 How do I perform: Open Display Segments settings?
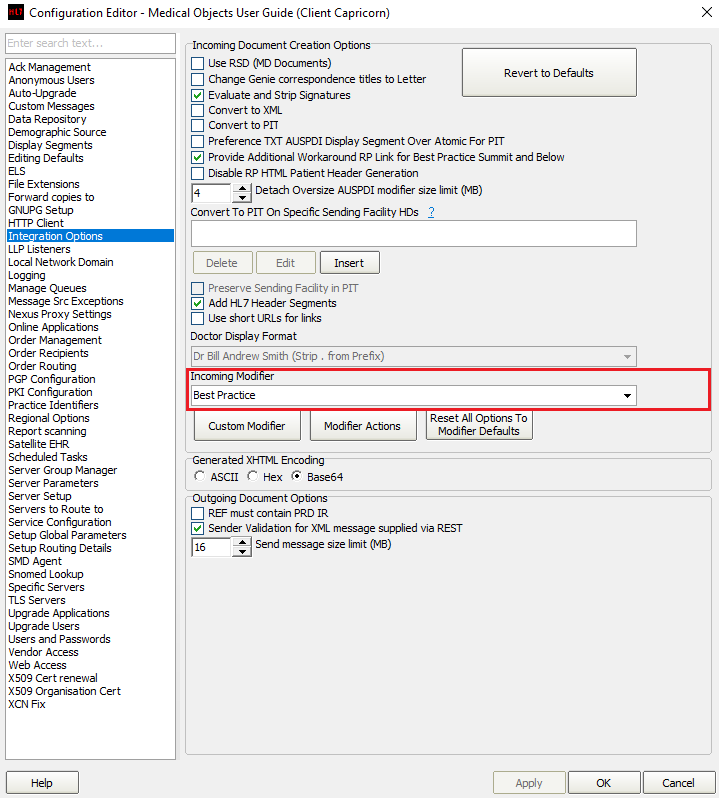[x=50, y=145]
